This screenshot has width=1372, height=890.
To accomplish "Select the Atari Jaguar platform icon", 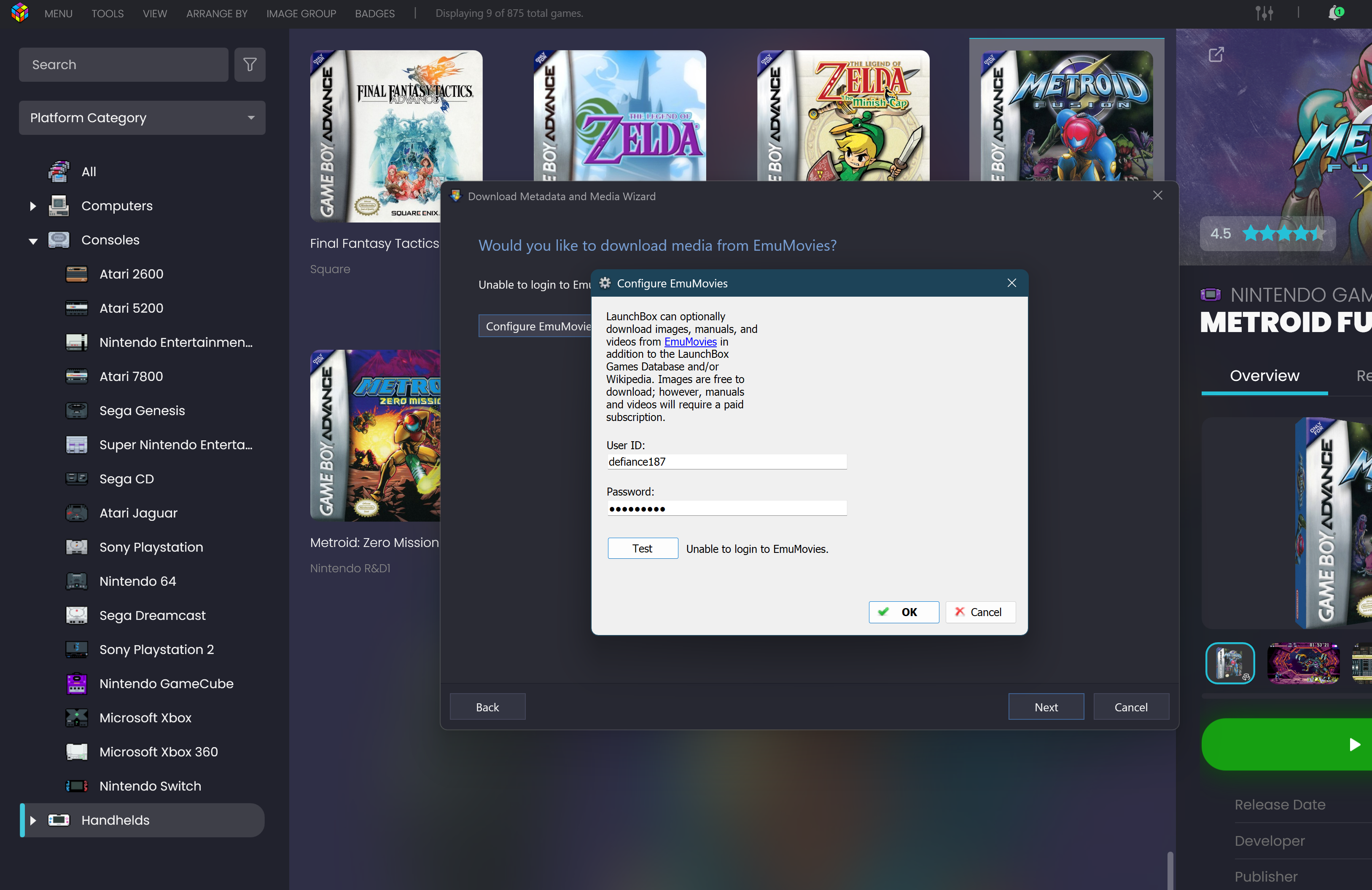I will (76, 513).
